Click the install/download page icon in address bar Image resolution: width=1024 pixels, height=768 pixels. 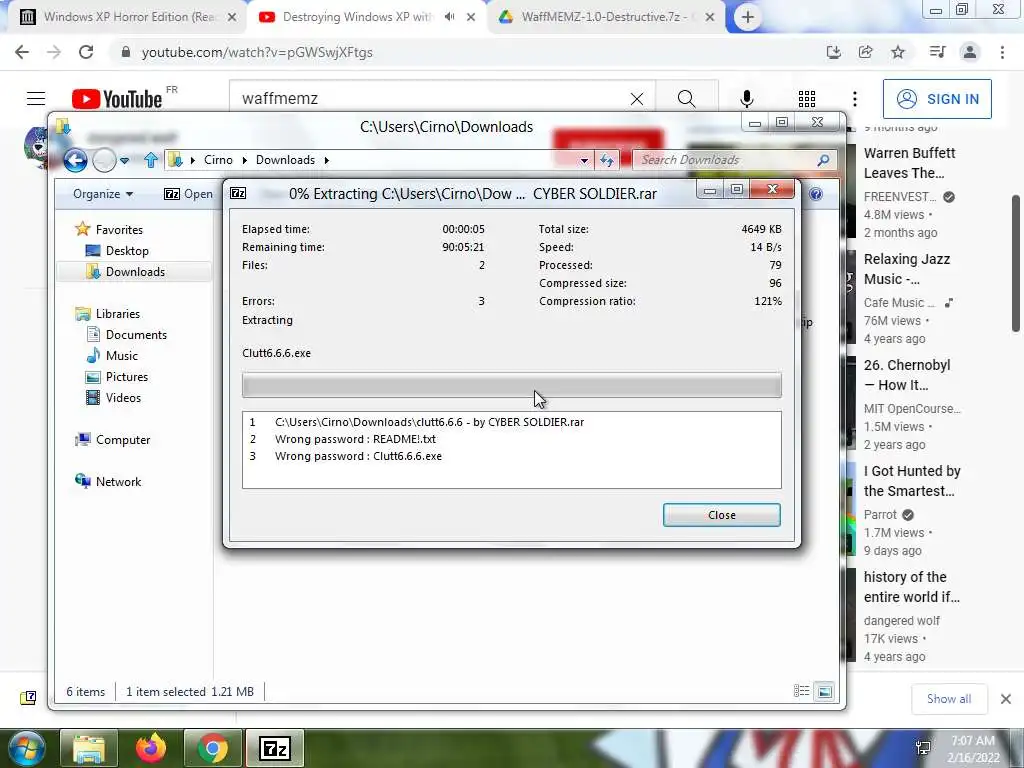(x=834, y=52)
